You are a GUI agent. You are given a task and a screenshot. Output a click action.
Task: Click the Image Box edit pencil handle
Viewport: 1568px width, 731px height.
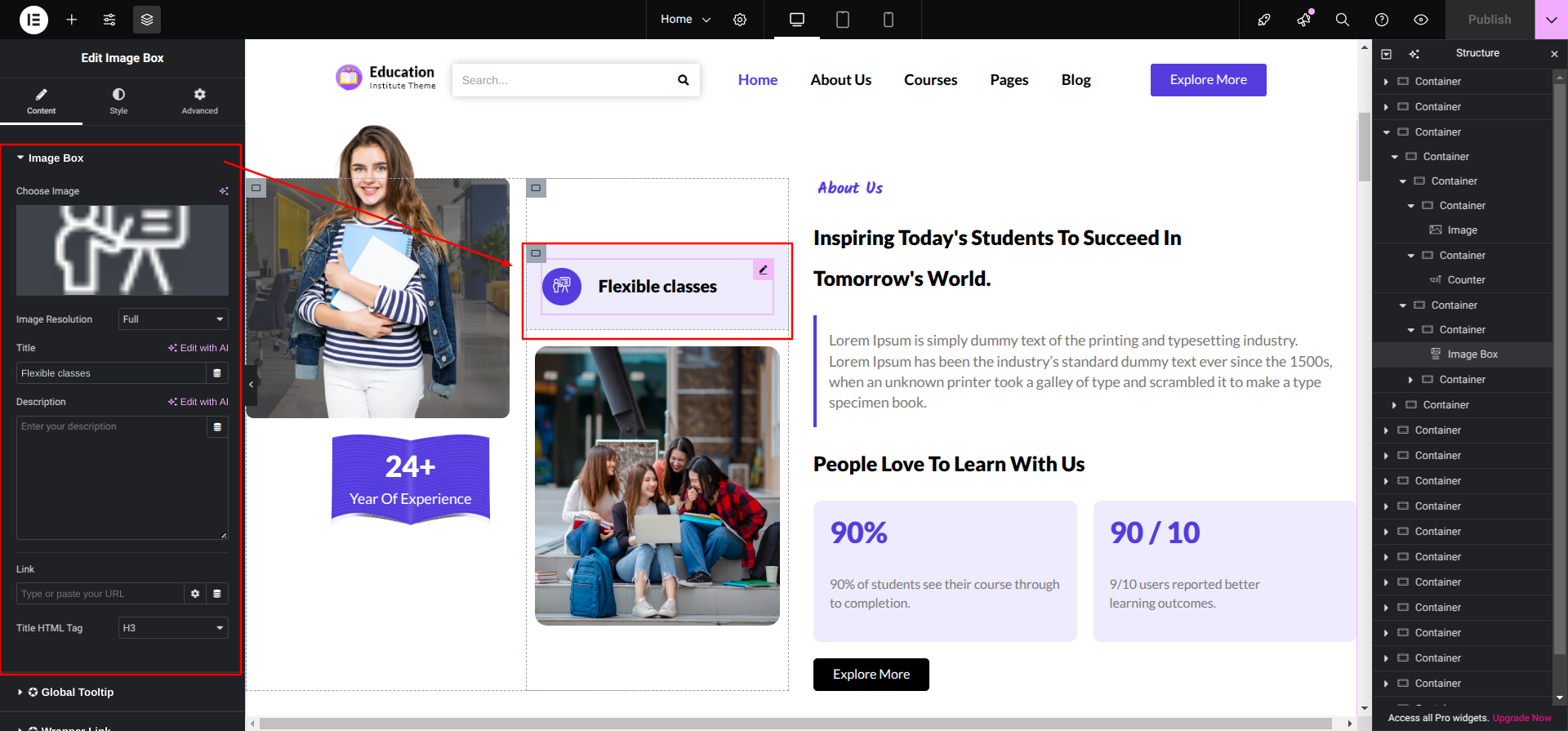[x=763, y=270]
